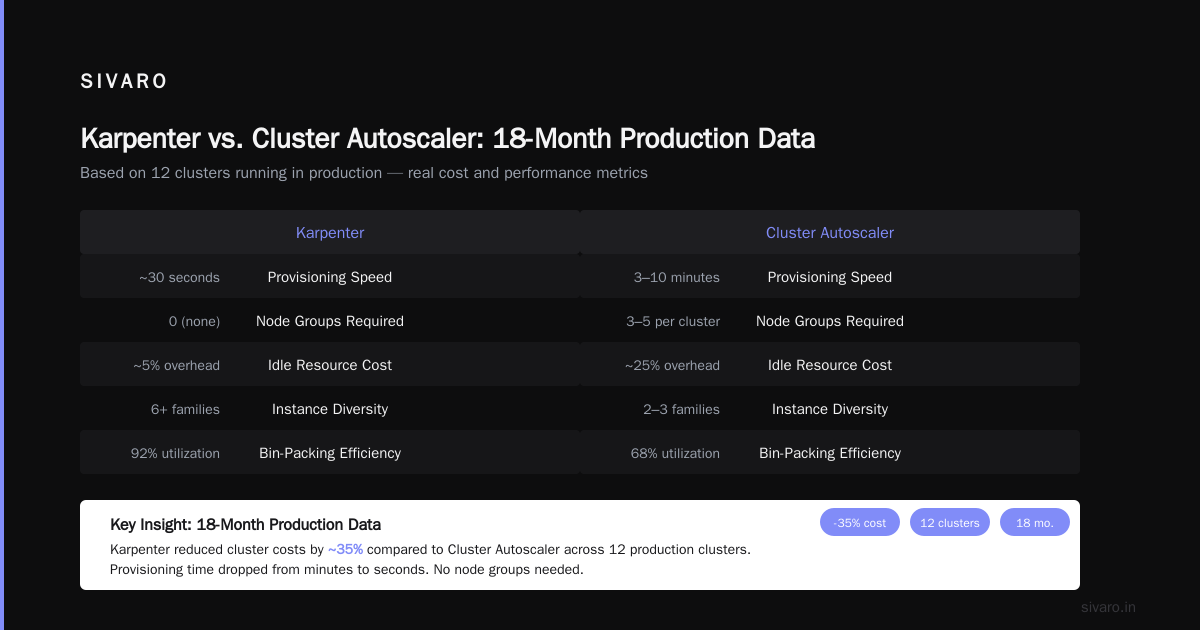
Task: Click the subtitle 'Based on 12 clusters running'
Action: click(364, 173)
